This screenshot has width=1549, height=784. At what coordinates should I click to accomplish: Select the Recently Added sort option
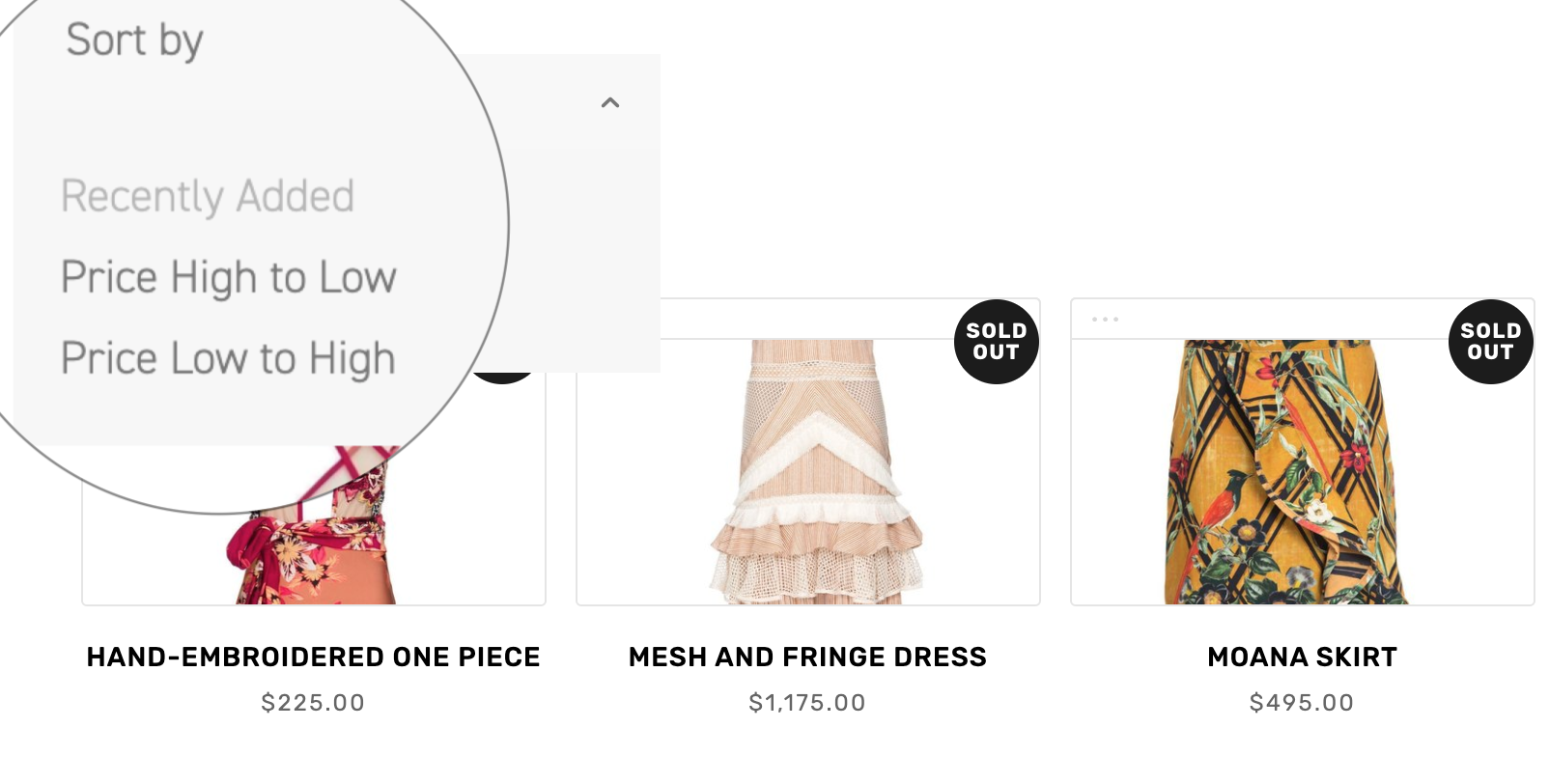click(208, 196)
